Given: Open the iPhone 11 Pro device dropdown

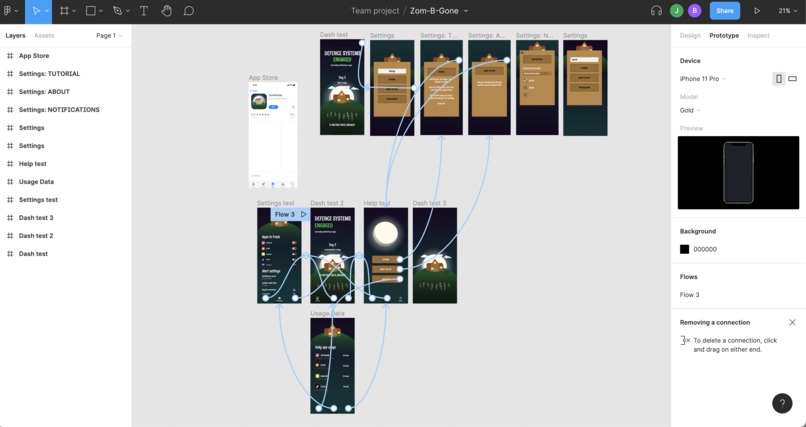Looking at the screenshot, I should coord(703,79).
